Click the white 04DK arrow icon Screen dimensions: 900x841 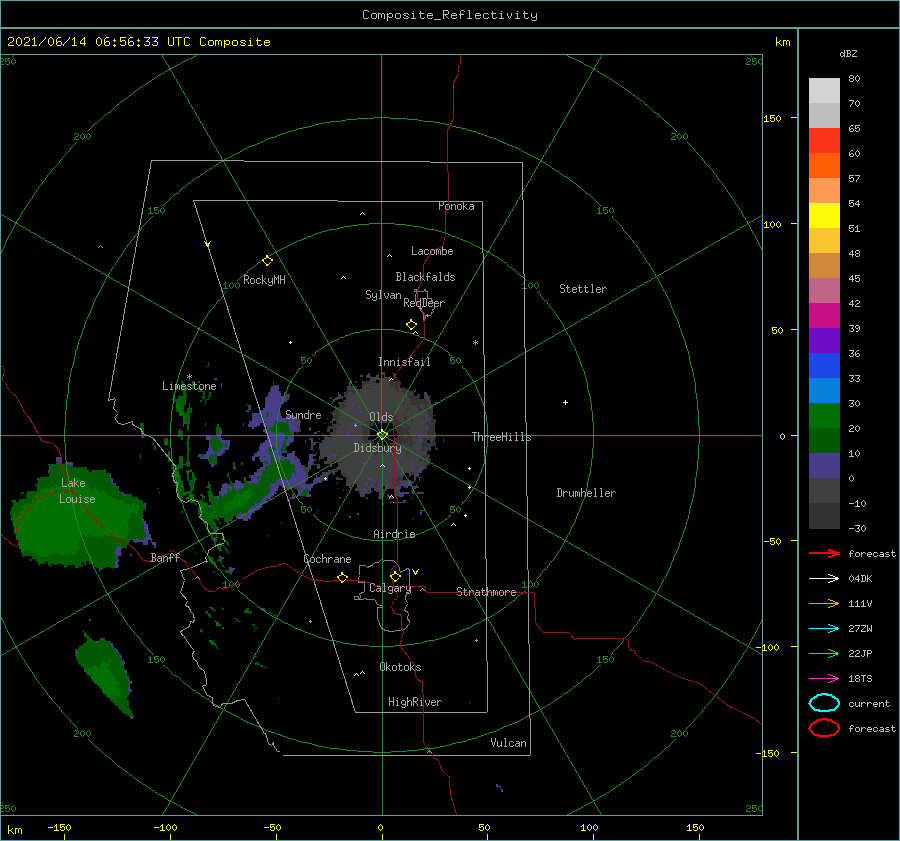[x=824, y=578]
